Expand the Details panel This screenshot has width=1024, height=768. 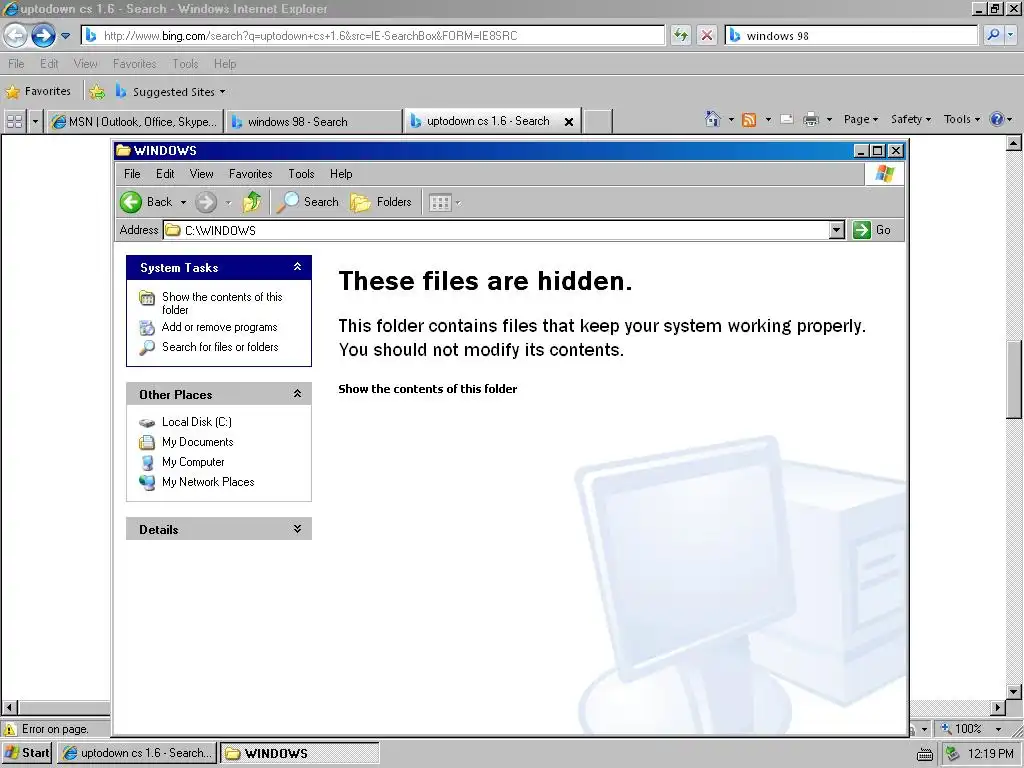[x=297, y=529]
